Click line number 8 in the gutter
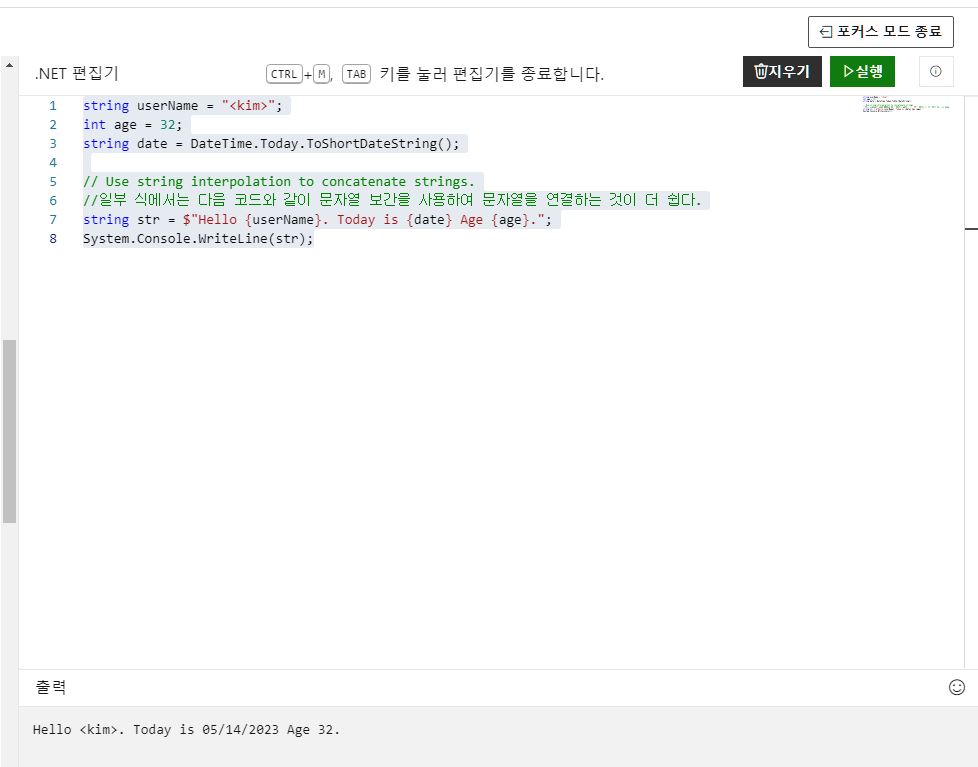 pos(53,239)
